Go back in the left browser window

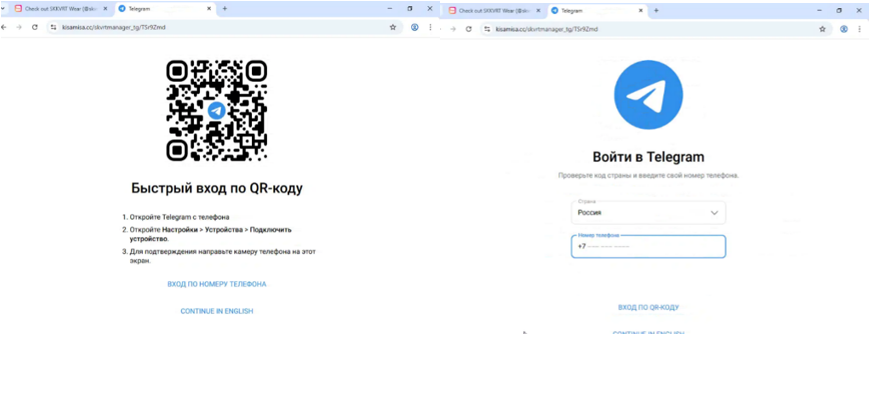point(3,27)
